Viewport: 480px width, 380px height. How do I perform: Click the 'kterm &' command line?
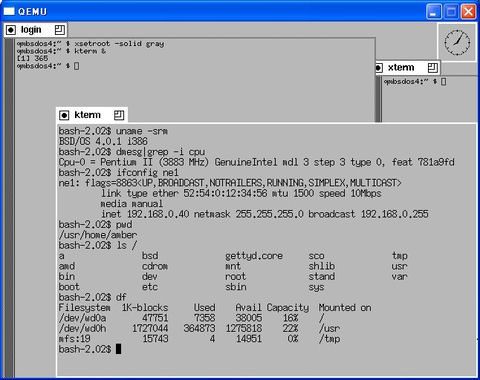(x=61, y=51)
